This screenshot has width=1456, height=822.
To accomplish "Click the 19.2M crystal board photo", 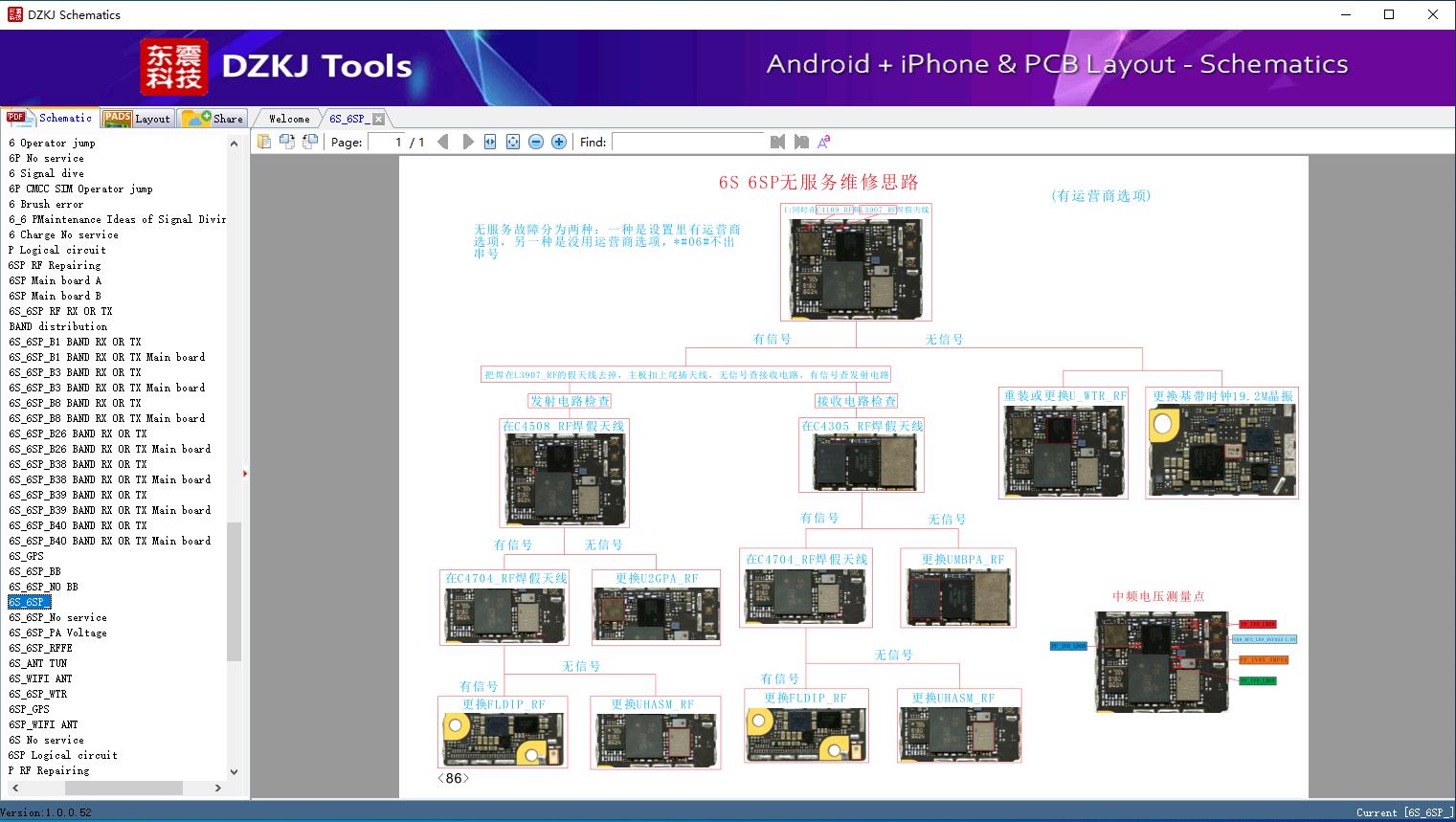I will pos(1221,449).
